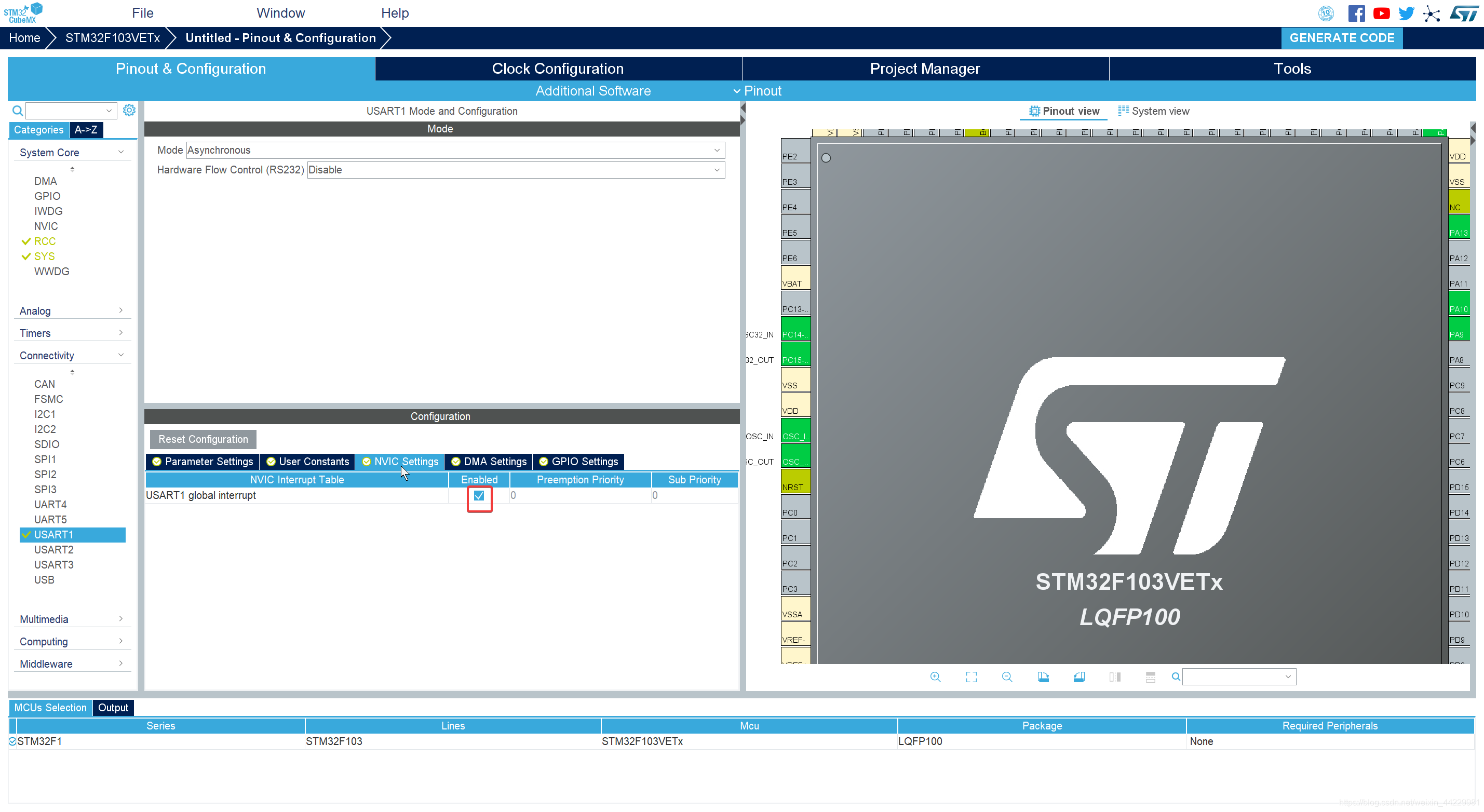Open the category search dropdown field
Screen dimensions: 1484x812
coord(72,111)
